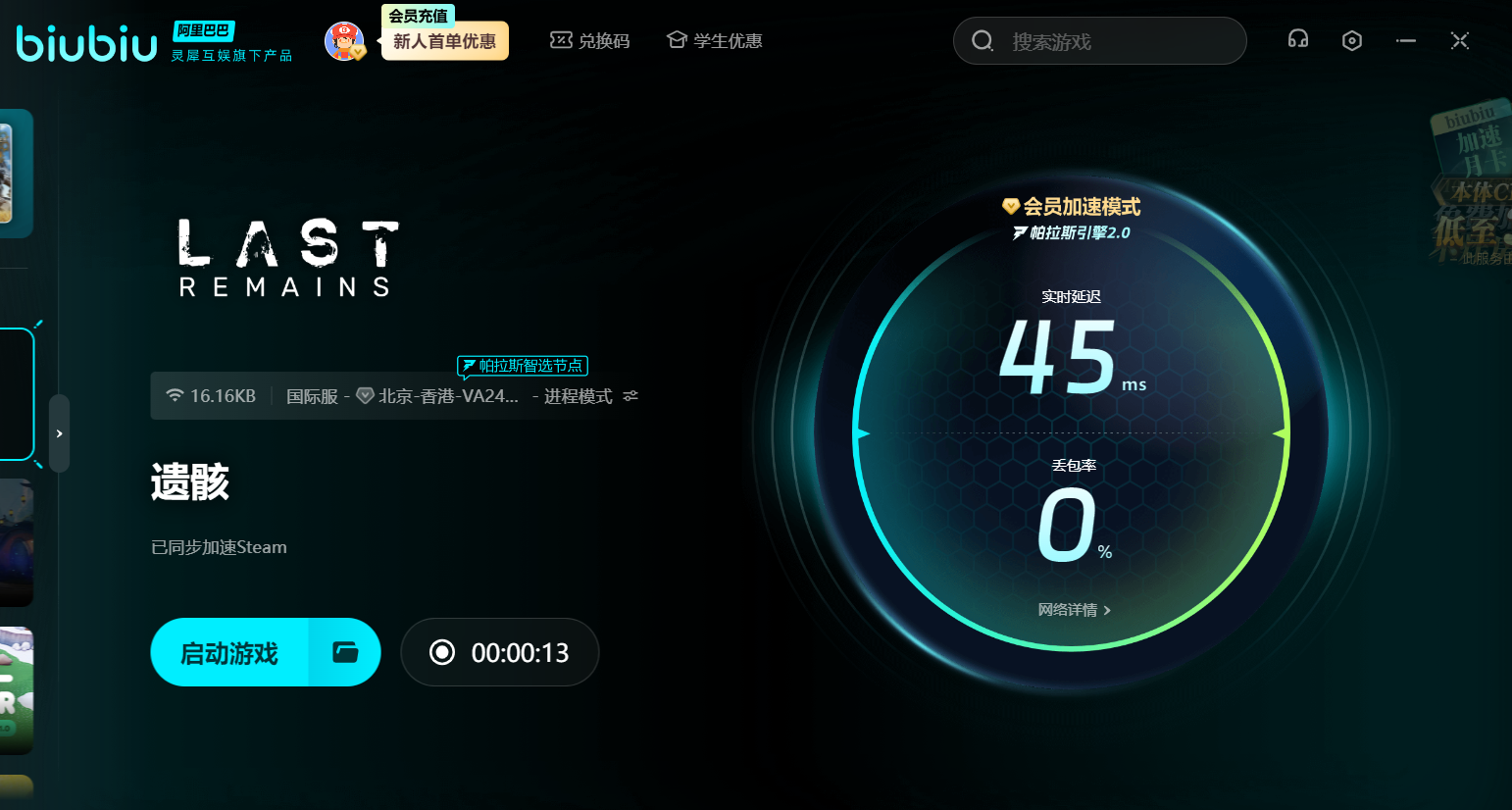Click the headset customer support icon
The height and width of the screenshot is (810, 1512).
(1298, 39)
